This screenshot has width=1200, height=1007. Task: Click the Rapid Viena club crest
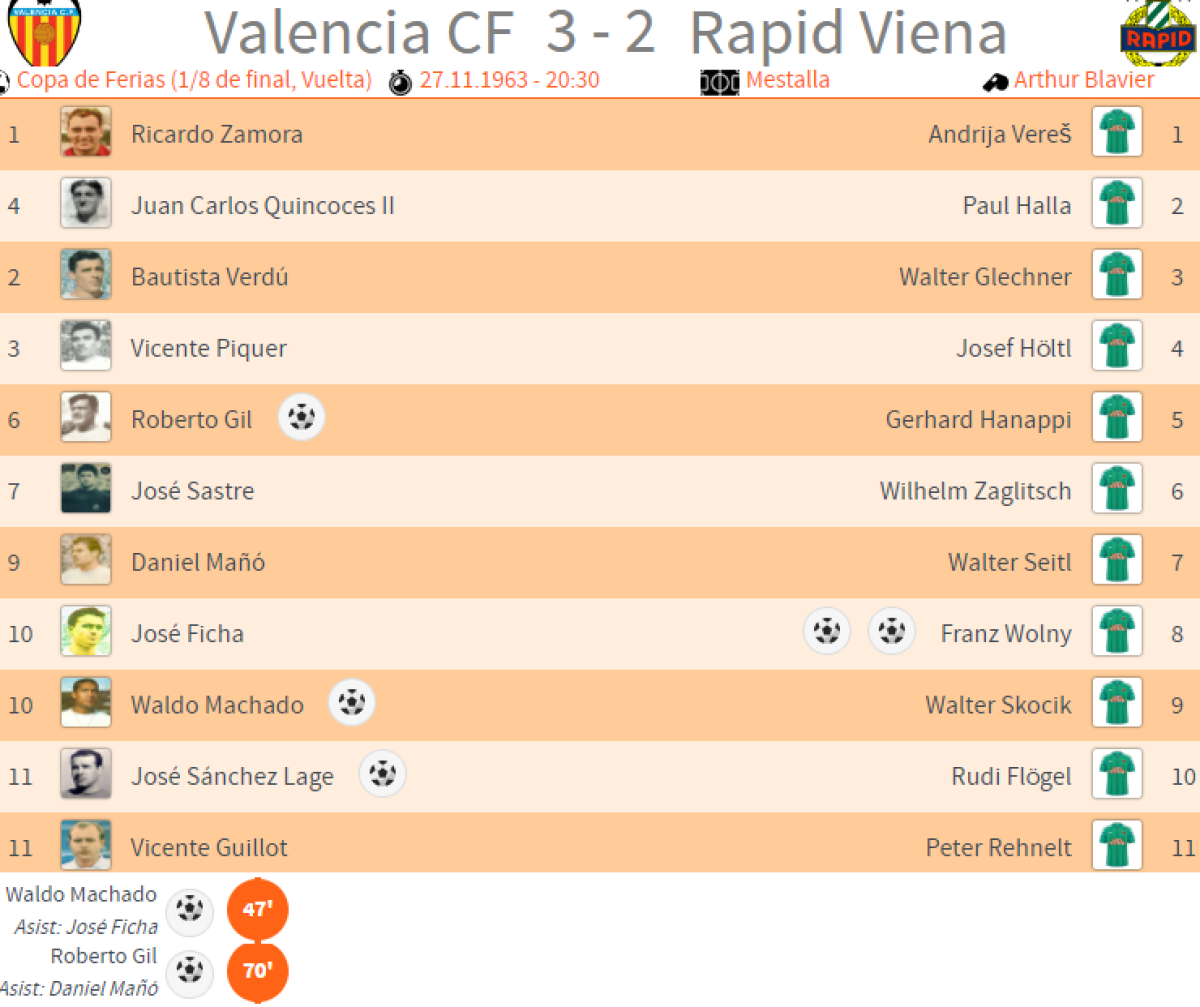click(x=1159, y=34)
